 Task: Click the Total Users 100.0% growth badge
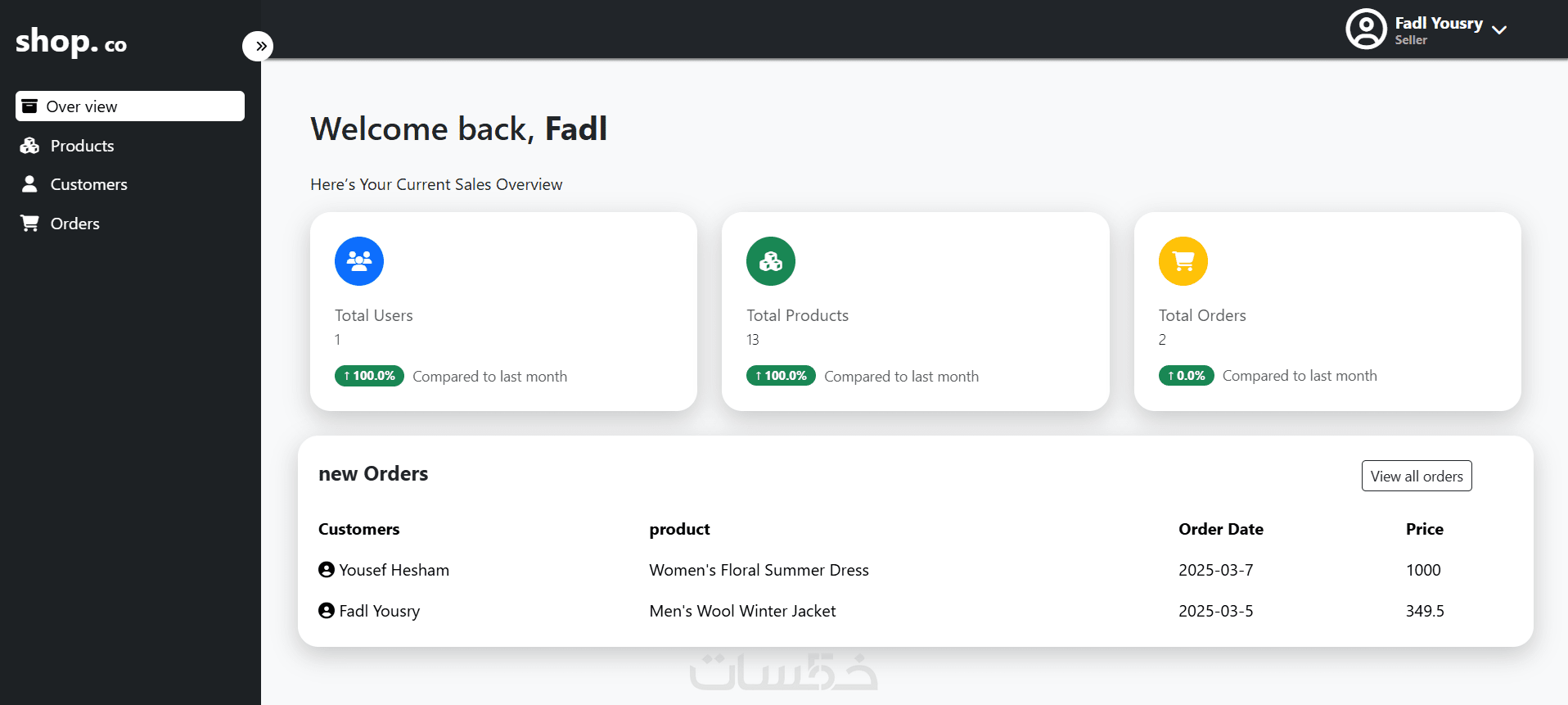click(369, 376)
